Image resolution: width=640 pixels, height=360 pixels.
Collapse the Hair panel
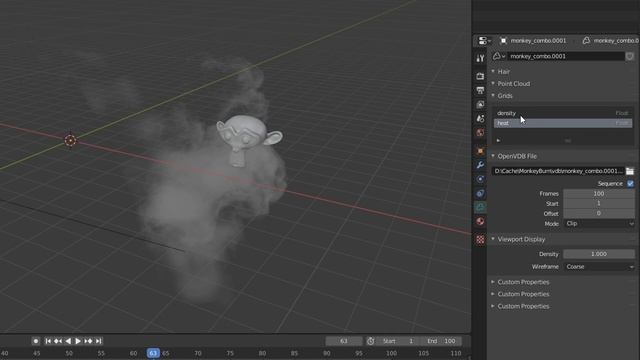tap(493, 71)
